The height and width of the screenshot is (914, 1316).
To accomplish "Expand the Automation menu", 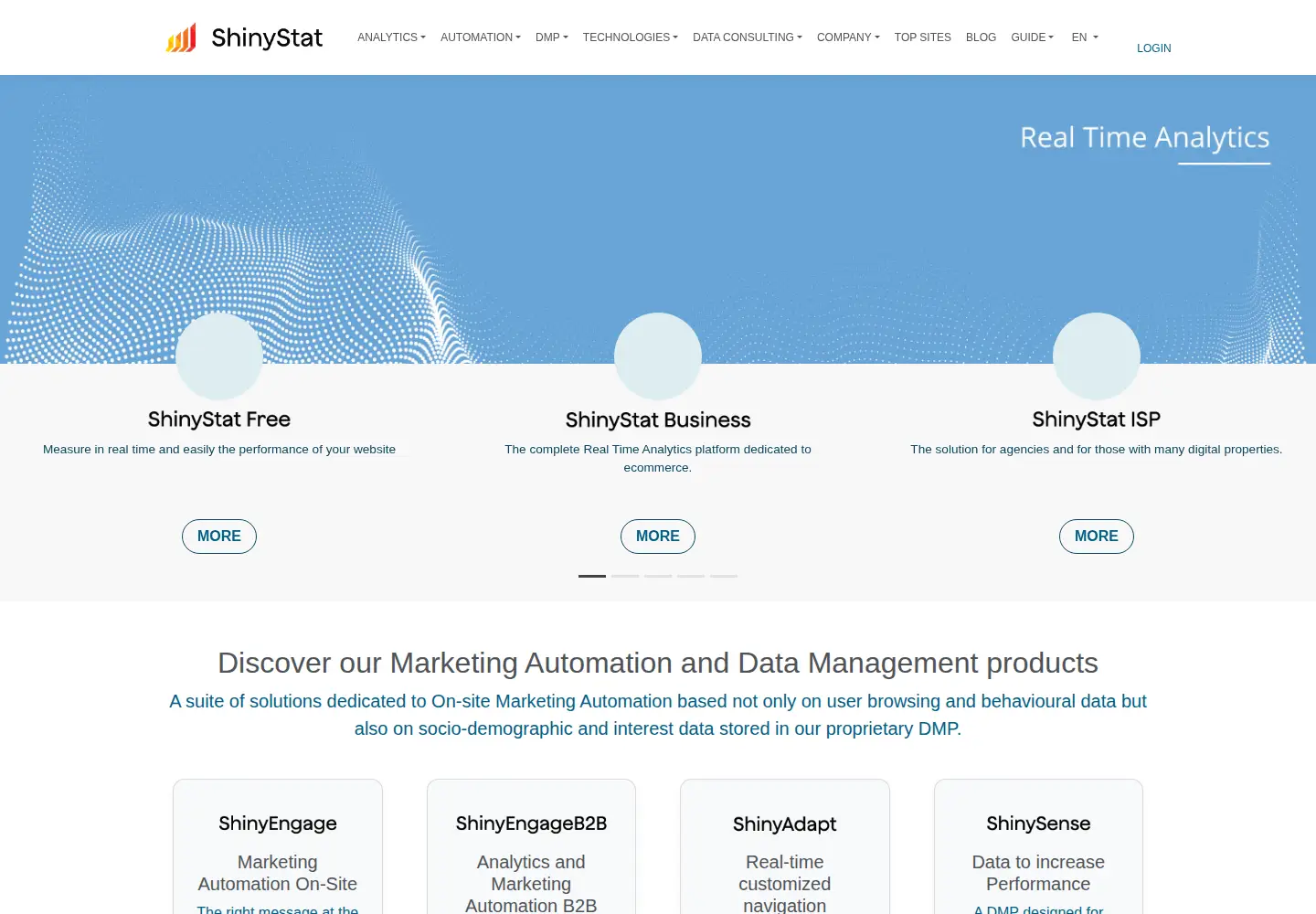I will 481,37.
